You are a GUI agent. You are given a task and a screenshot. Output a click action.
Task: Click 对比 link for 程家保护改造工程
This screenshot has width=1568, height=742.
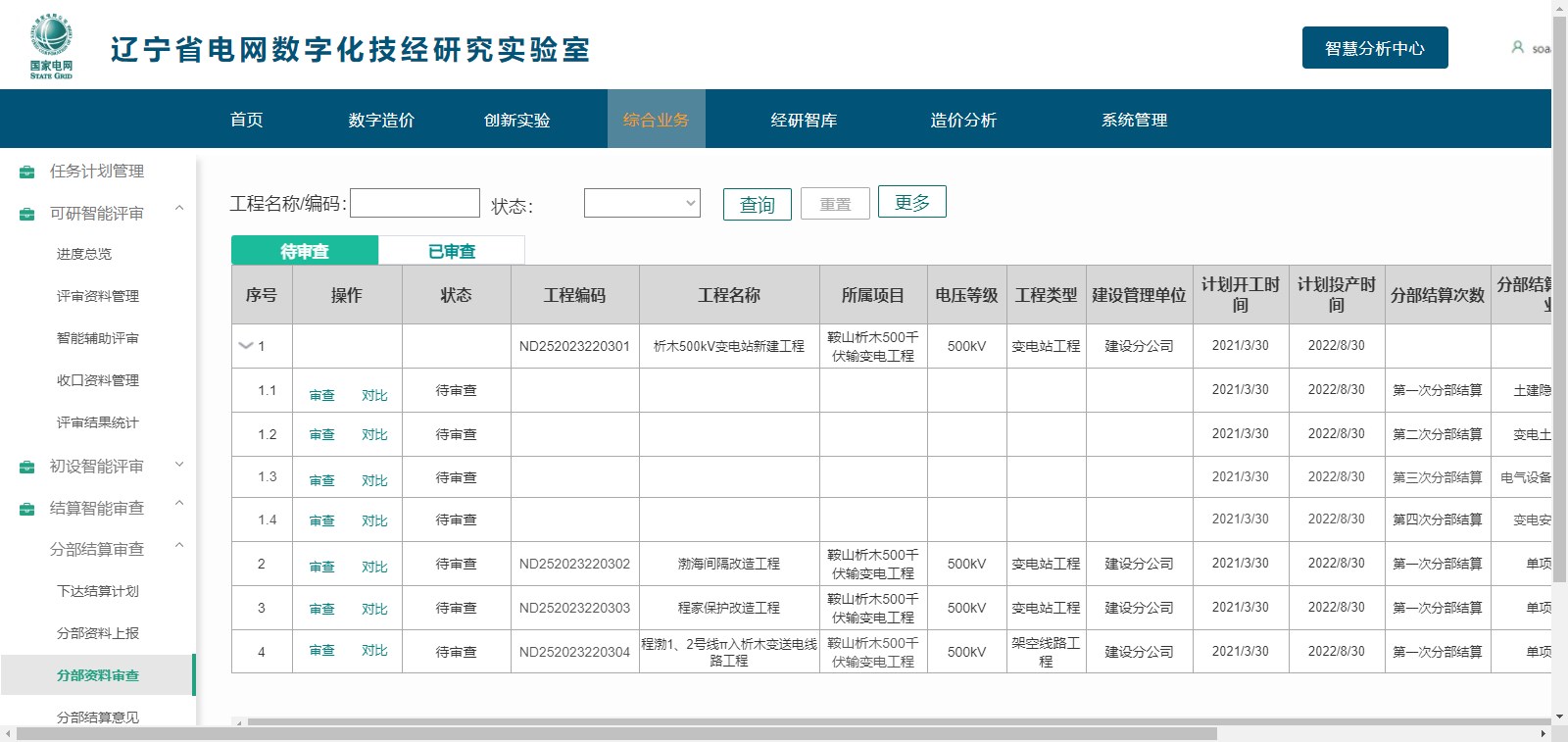pyautogui.click(x=374, y=609)
